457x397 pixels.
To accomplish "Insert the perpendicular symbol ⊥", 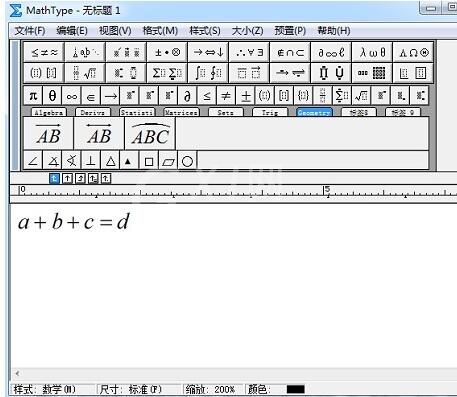I will (91, 161).
